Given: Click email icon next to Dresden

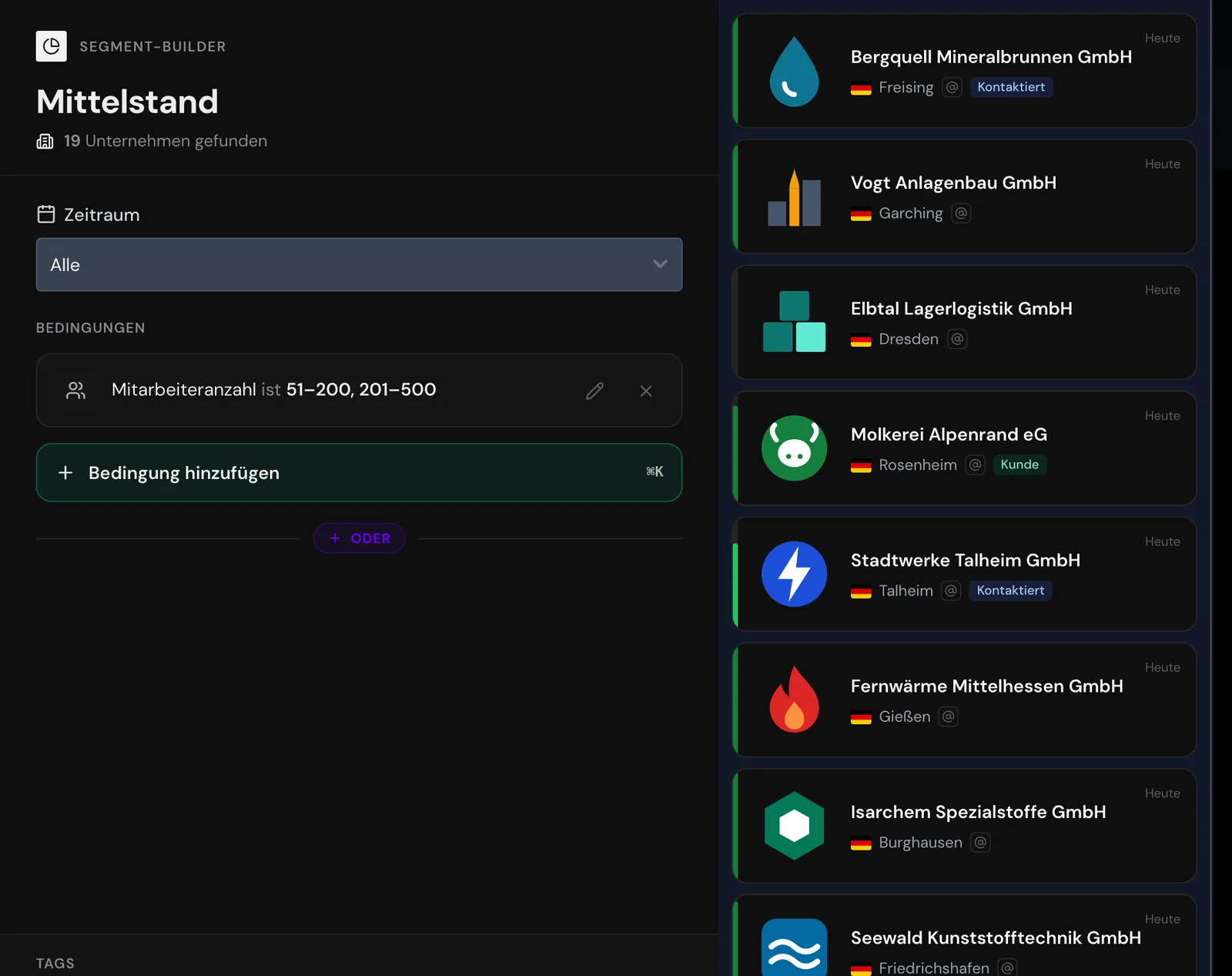Looking at the screenshot, I should 957,339.
